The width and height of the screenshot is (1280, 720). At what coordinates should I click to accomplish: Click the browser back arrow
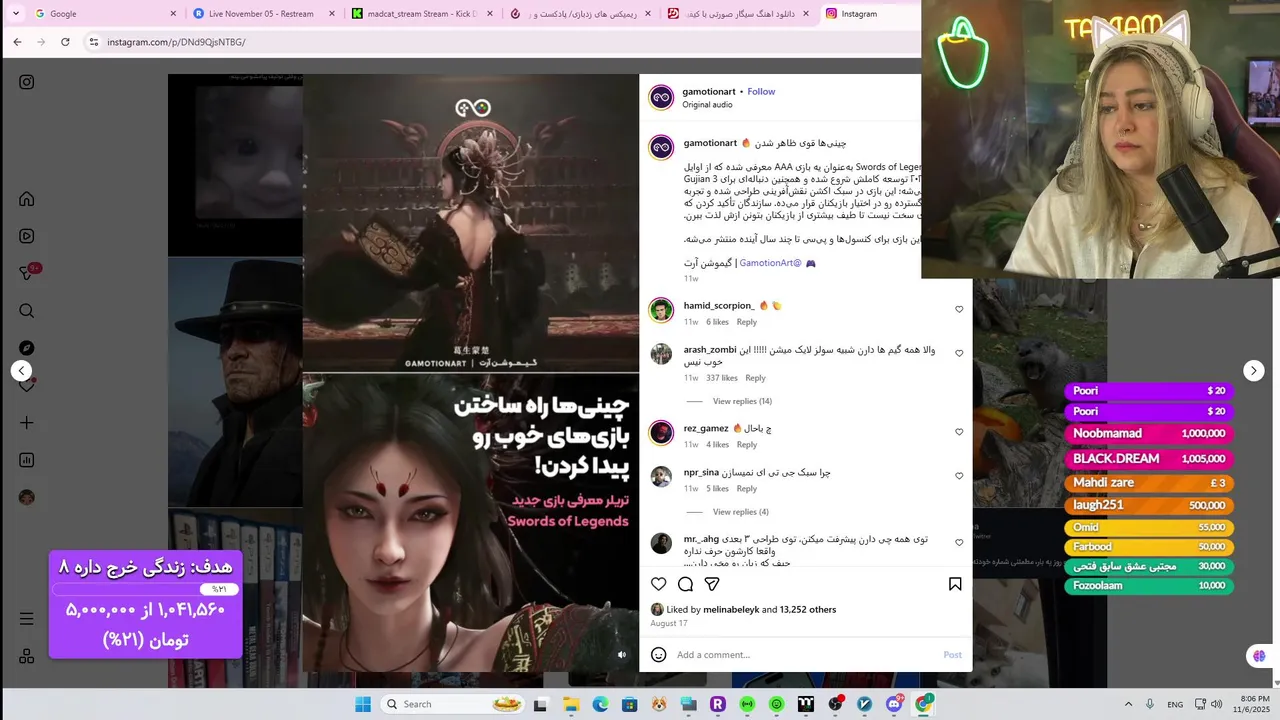click(17, 42)
